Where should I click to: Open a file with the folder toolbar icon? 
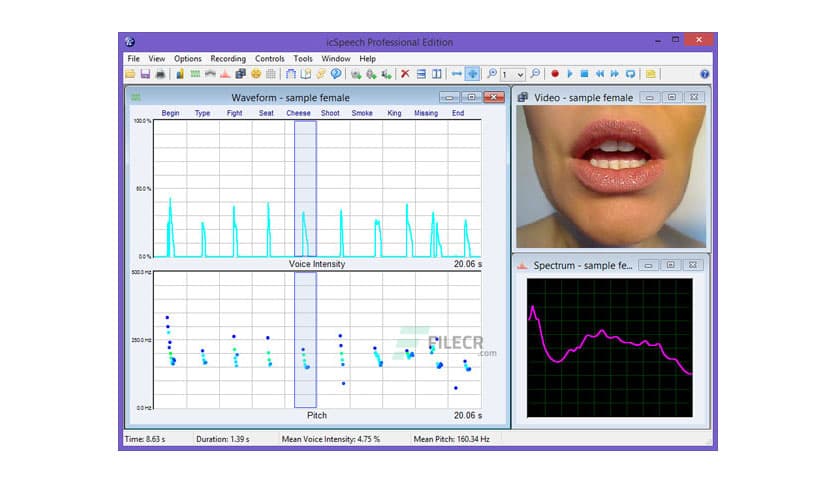(130, 74)
